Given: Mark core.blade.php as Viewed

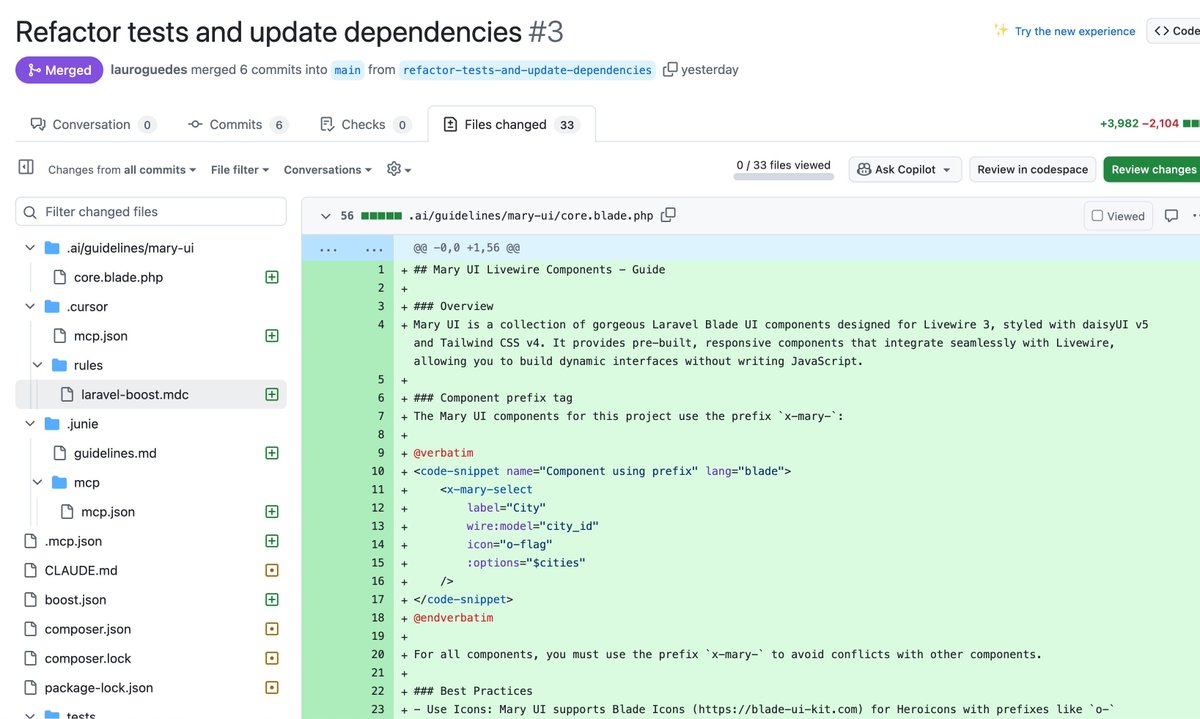Looking at the screenshot, I should pos(1118,216).
